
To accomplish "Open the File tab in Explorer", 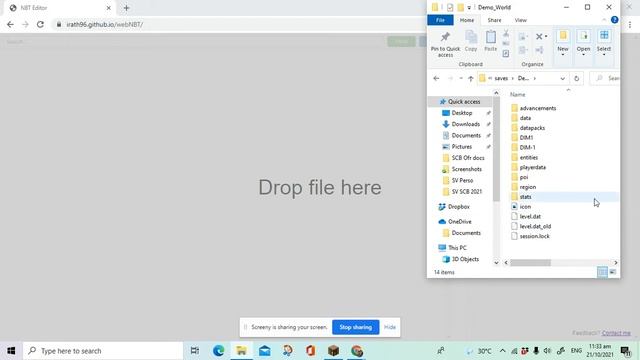I will pos(440,20).
